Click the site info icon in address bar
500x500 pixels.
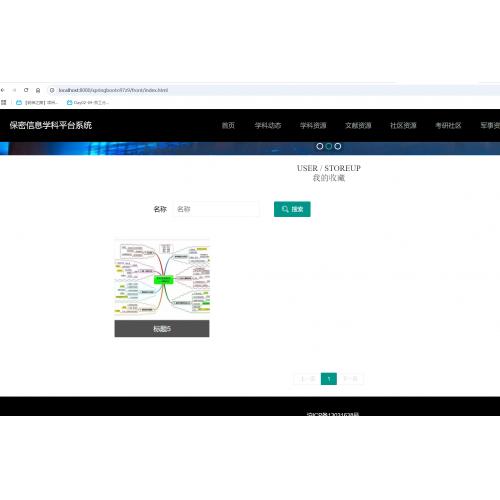click(x=52, y=90)
